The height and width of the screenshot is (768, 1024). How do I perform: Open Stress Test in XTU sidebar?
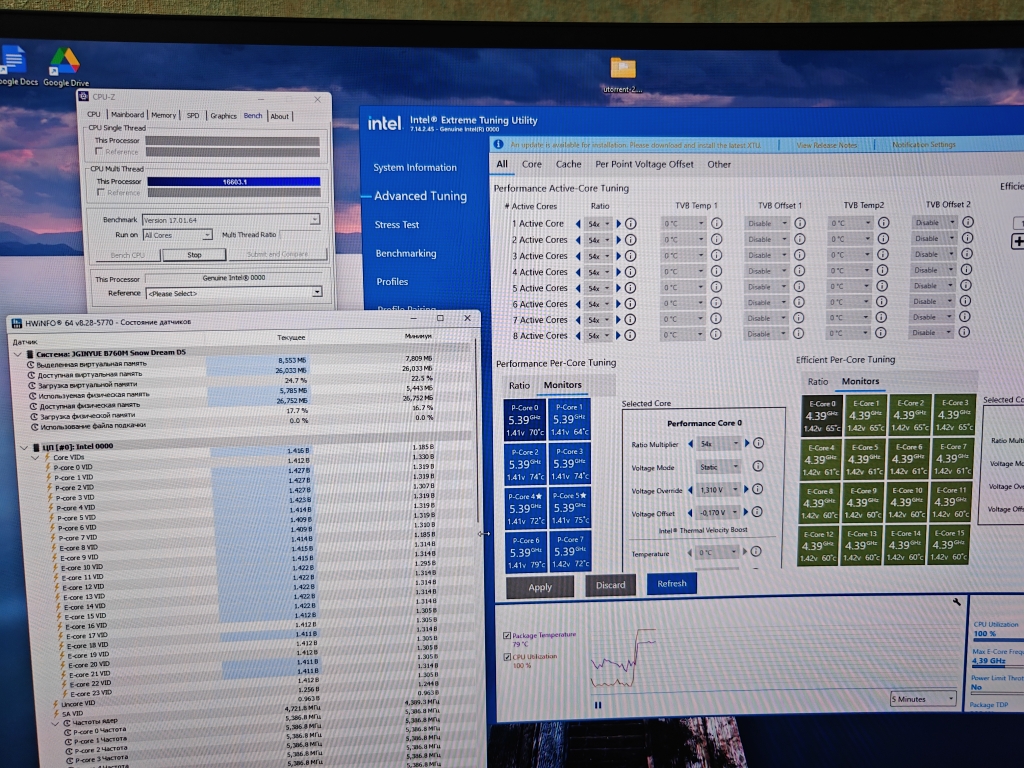397,225
